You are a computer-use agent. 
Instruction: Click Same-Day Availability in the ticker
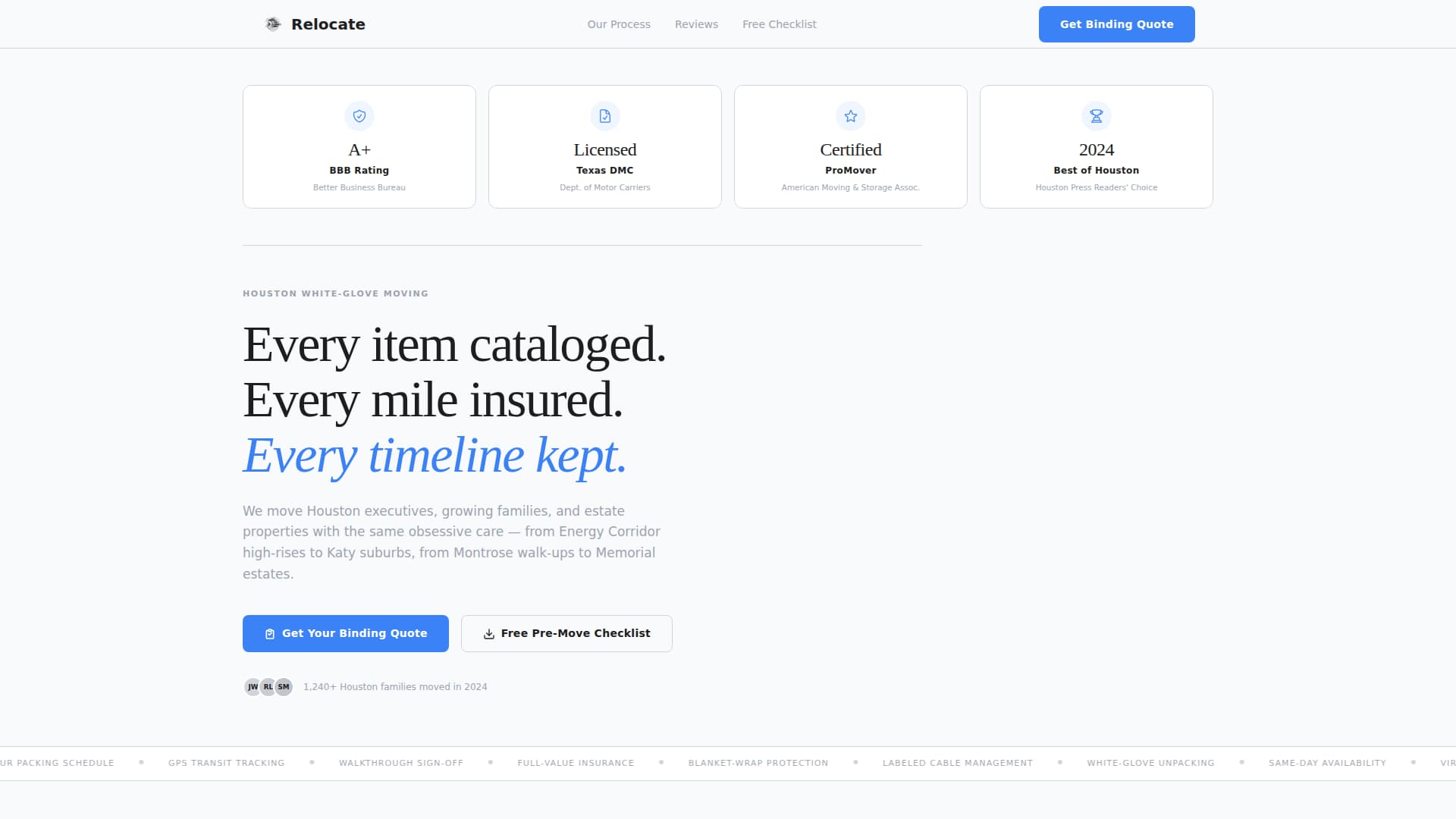(x=1327, y=763)
